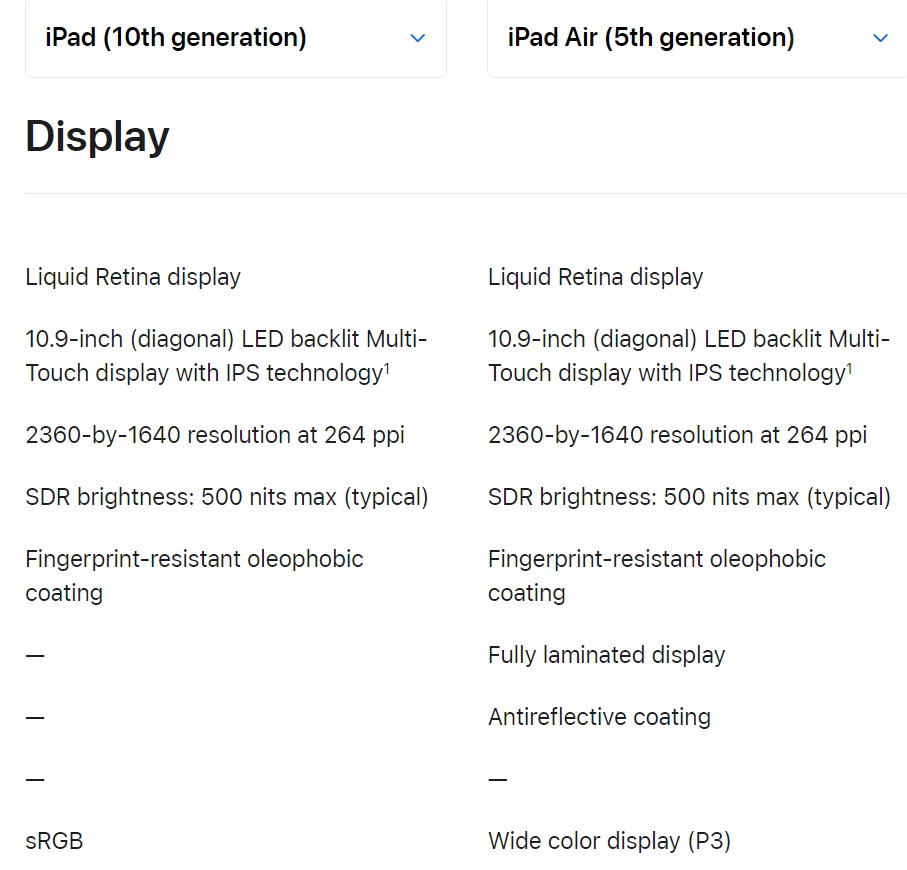Click the sRGB color spec

(54, 841)
